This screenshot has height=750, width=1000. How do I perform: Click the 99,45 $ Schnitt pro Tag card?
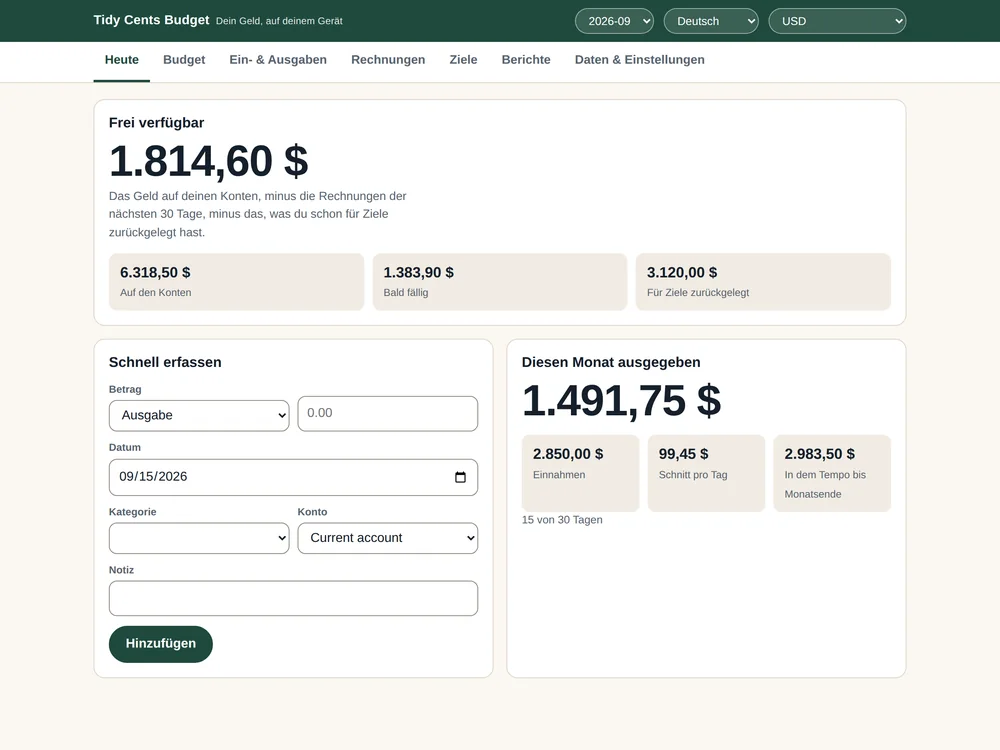(x=706, y=473)
